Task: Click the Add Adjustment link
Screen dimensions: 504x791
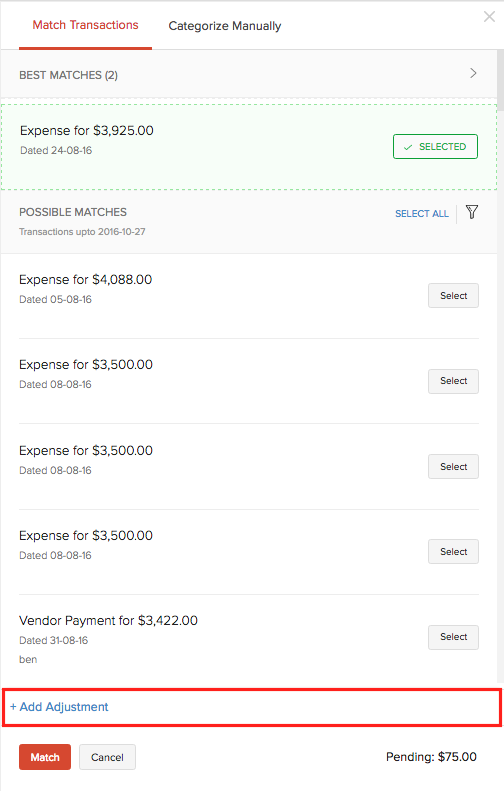Action: [59, 707]
